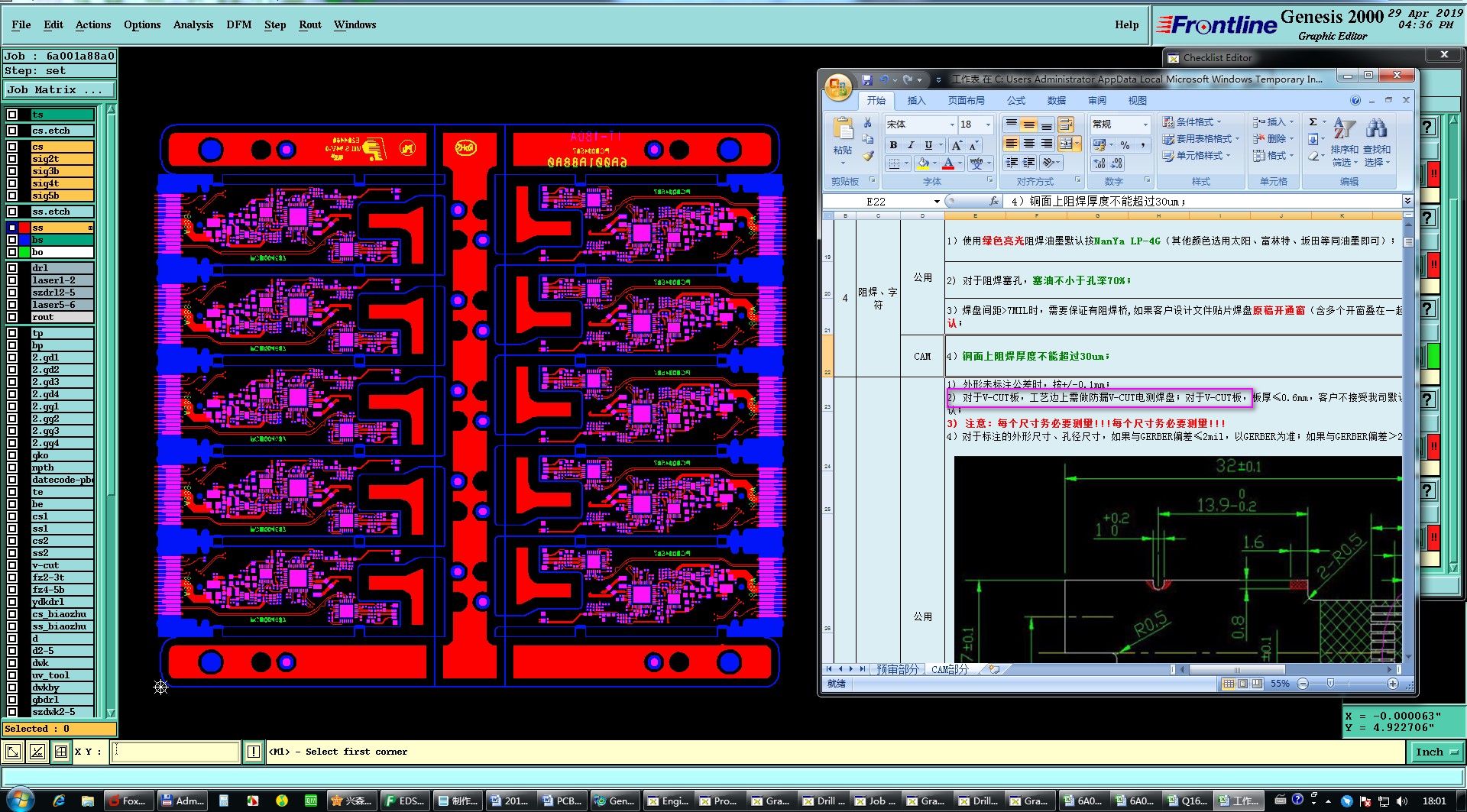Screen dimensions: 1467x812
Task: Open the Actions menu
Action: [x=93, y=25]
